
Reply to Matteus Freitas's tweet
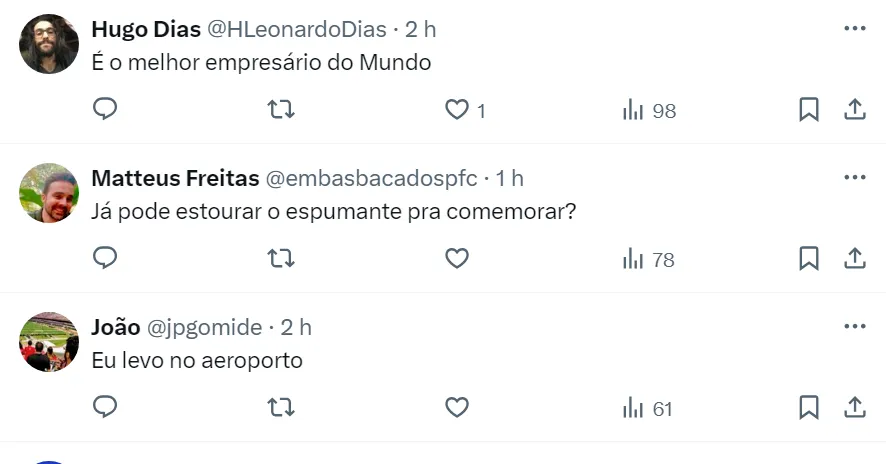tap(105, 259)
